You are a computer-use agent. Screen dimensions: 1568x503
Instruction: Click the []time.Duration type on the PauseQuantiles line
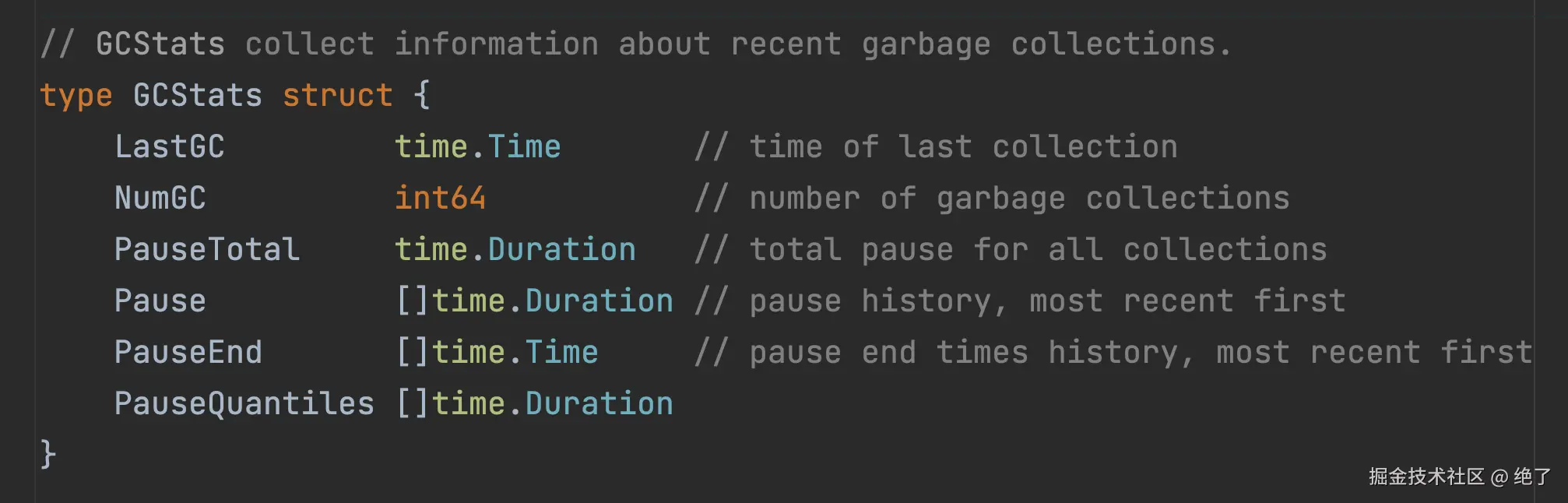tap(534, 404)
